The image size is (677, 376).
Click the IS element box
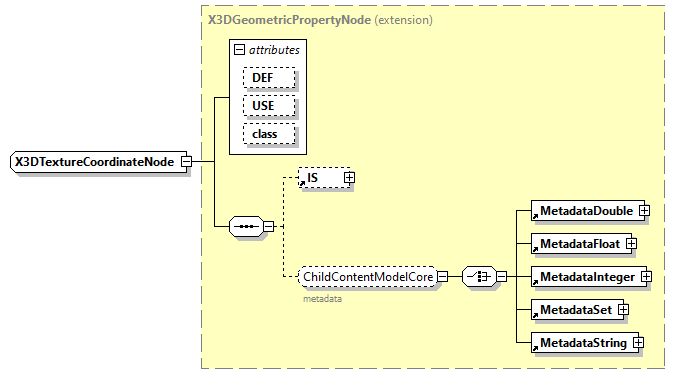[324, 177]
